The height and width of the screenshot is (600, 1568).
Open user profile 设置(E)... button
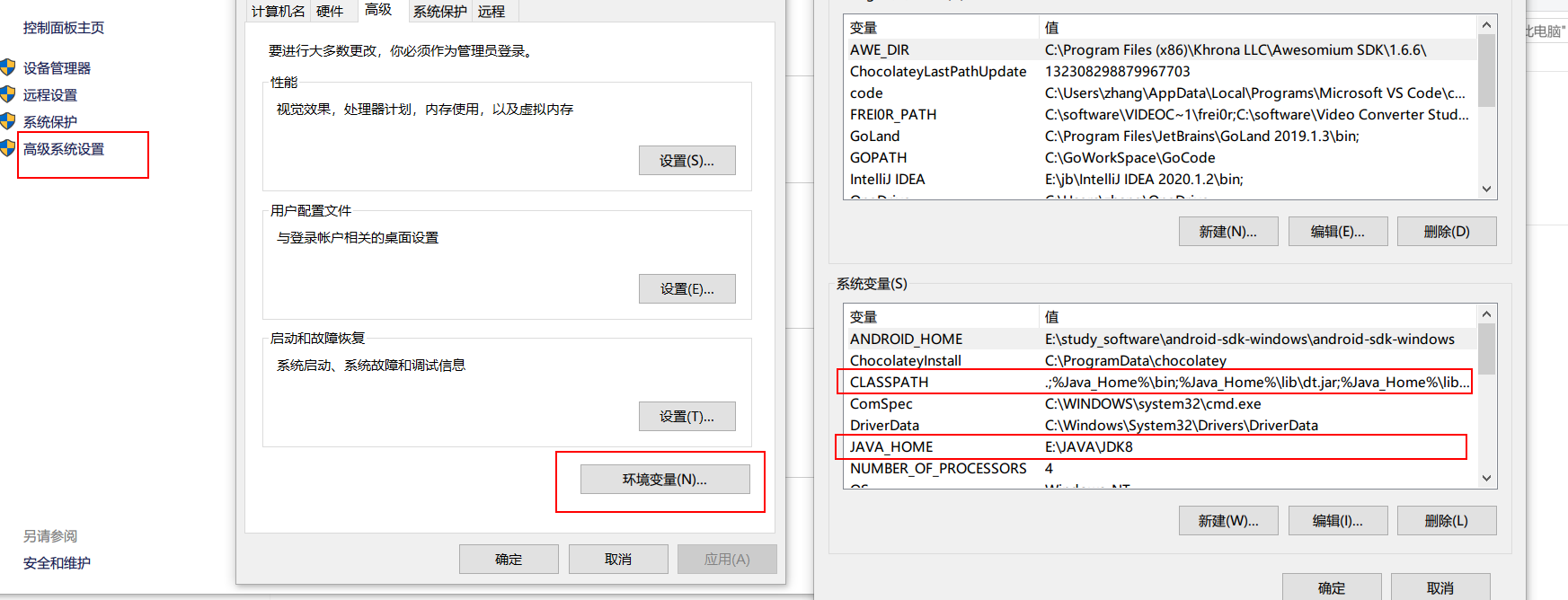(687, 289)
